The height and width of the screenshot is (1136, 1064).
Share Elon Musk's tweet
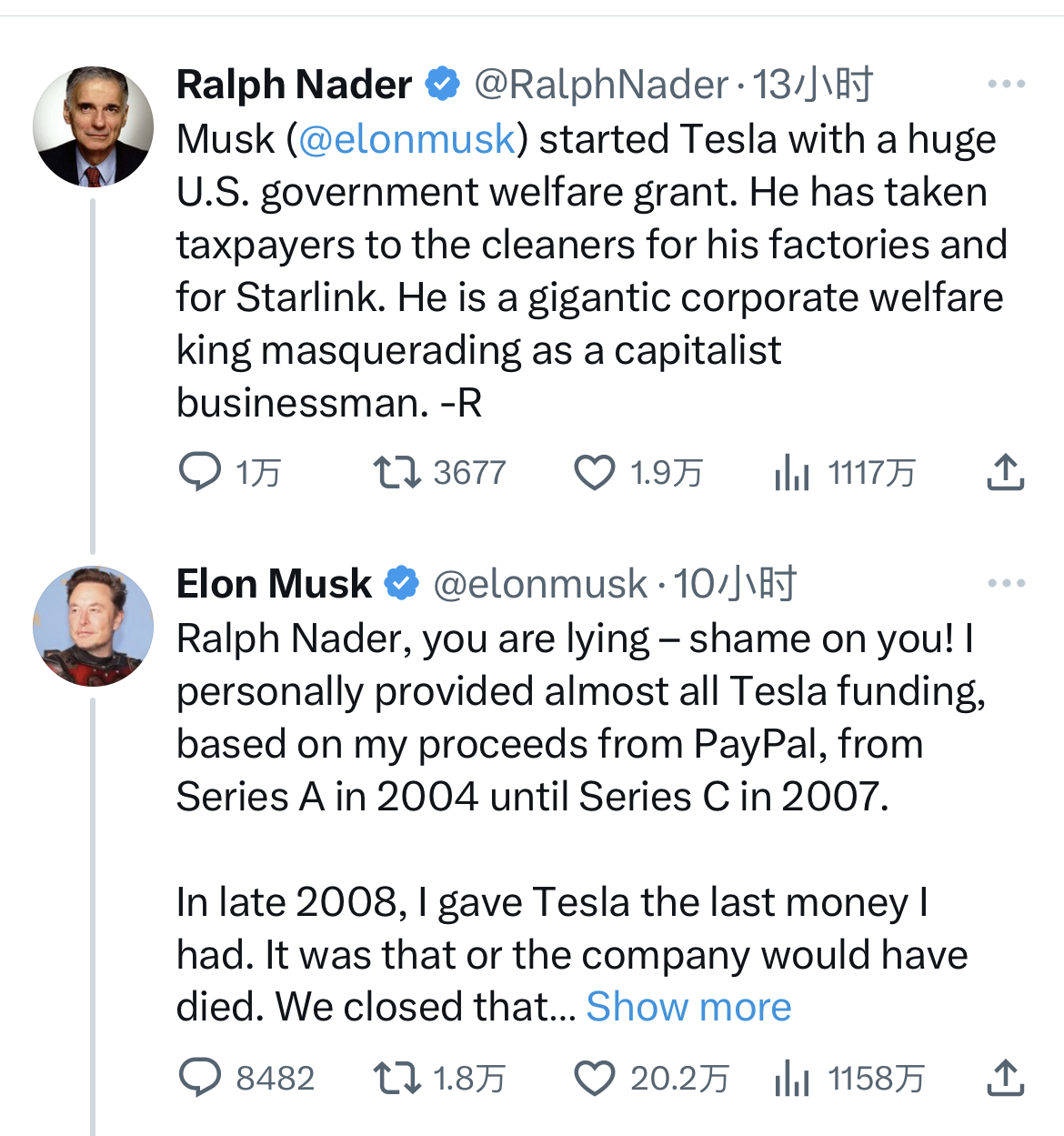(1006, 1078)
